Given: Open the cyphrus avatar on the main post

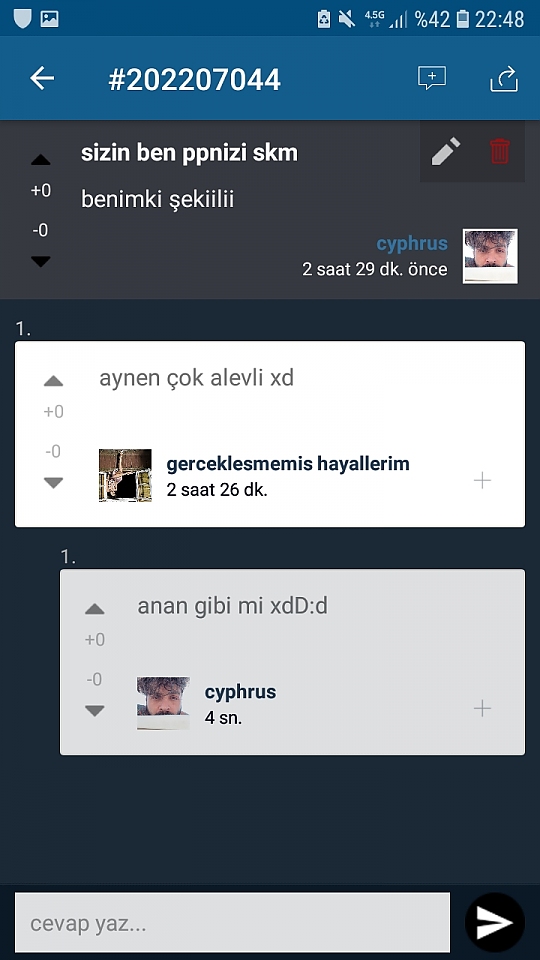Looking at the screenshot, I should pos(490,256).
